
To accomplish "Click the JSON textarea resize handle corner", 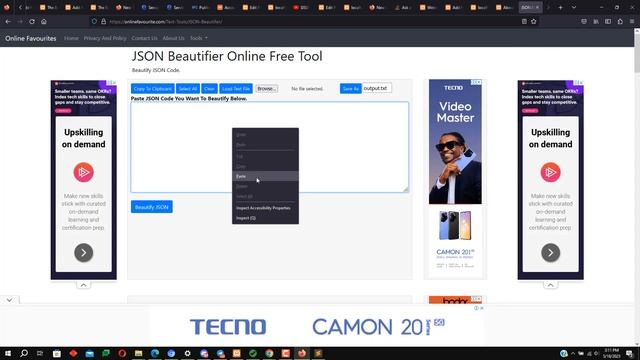I will point(406,189).
